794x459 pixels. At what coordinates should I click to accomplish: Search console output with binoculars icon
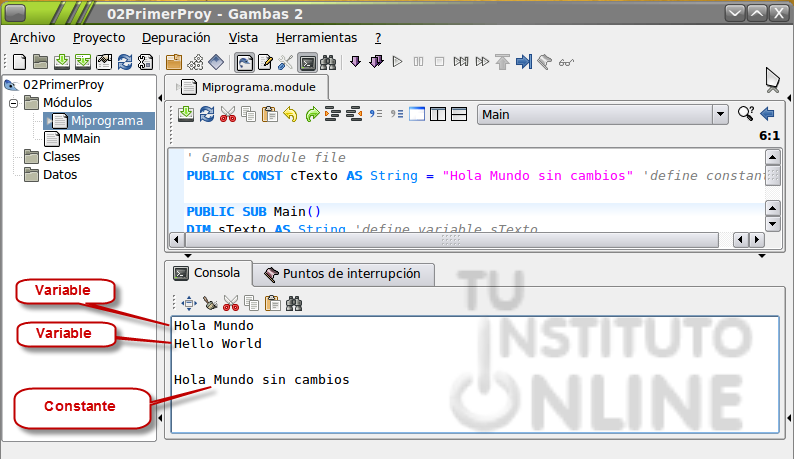pos(294,303)
